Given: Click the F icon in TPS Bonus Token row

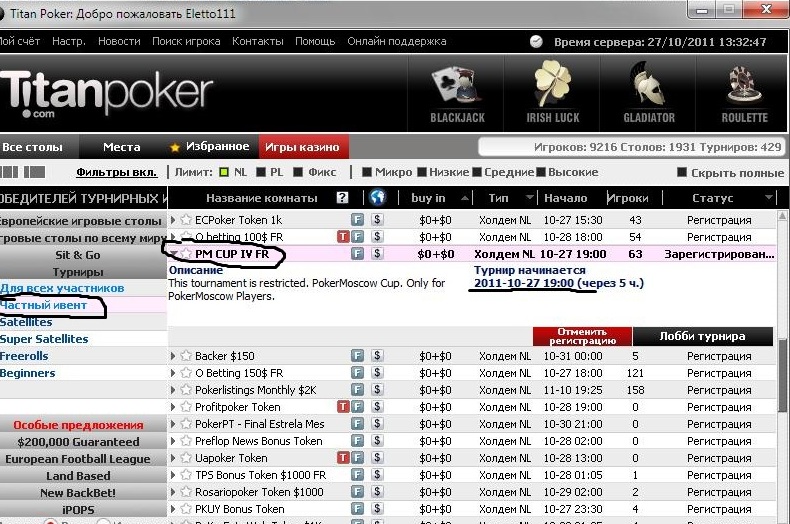Looking at the screenshot, I should [x=357, y=474].
